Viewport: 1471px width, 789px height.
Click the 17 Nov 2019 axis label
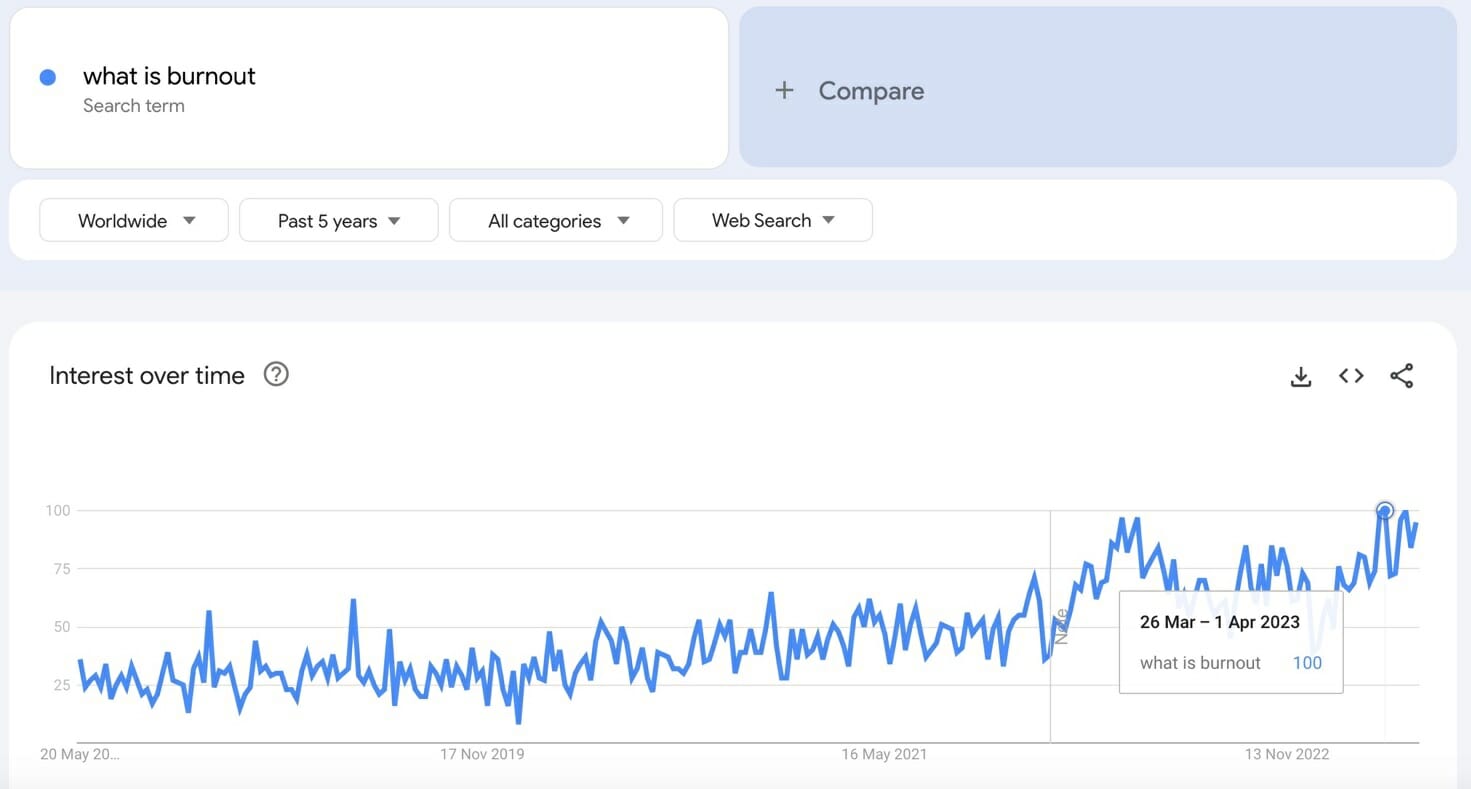pyautogui.click(x=482, y=754)
